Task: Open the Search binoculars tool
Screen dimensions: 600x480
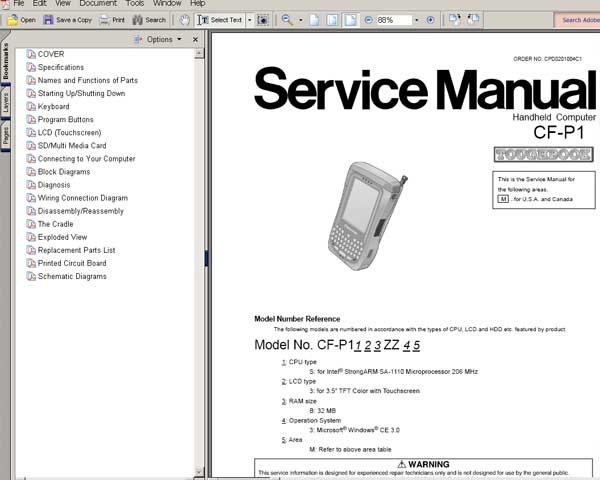Action: [x=149, y=20]
